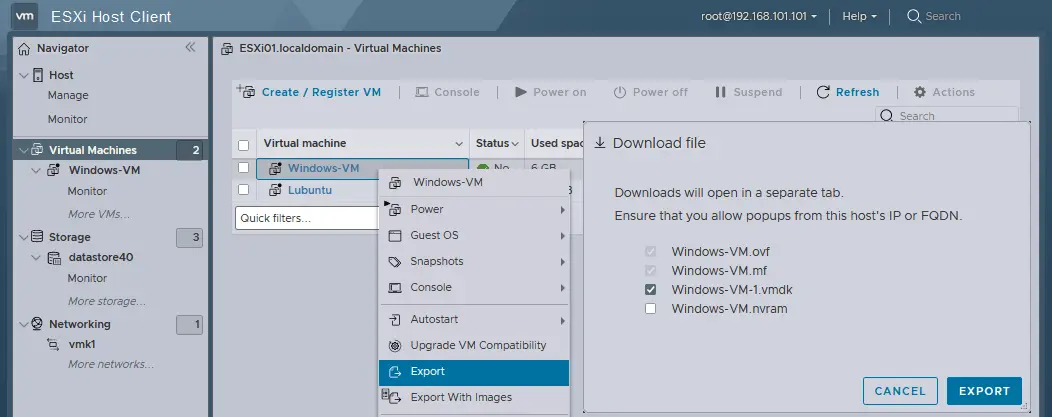
Task: Click the Download file dialog resize handle
Action: (x=1024, y=406)
